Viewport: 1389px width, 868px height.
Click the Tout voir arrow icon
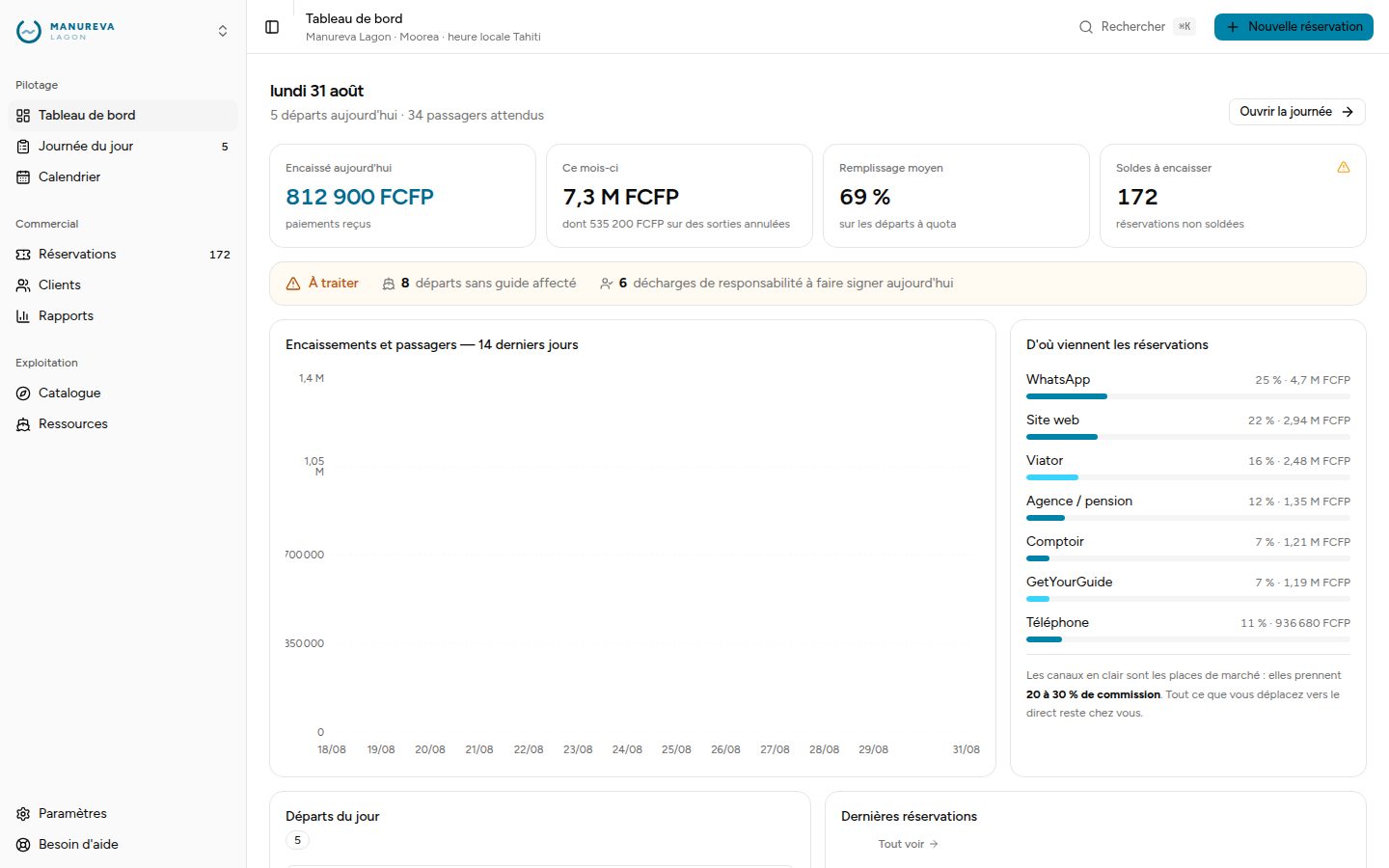point(934,844)
